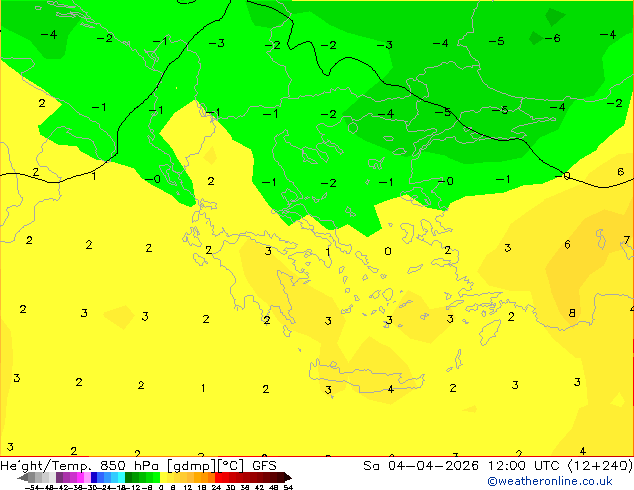The width and height of the screenshot is (634, 490).
Task: Click the '8' temperature value over Turkey
Action: point(572,313)
